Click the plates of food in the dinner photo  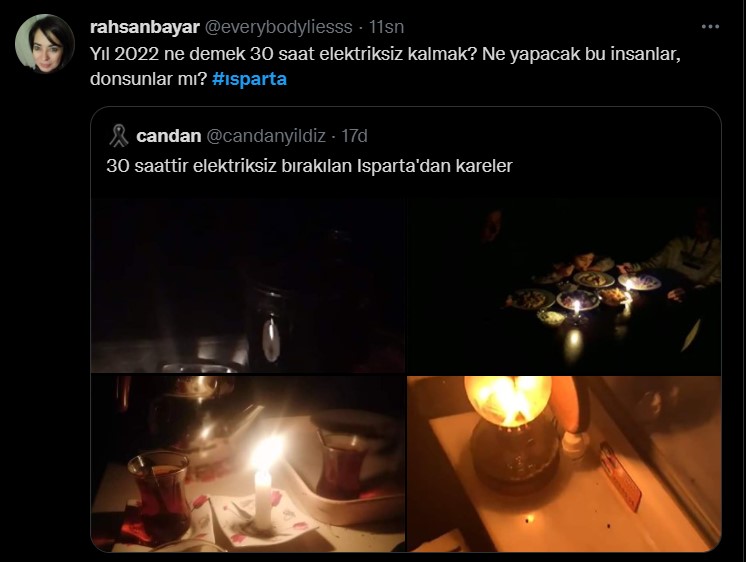(583, 293)
